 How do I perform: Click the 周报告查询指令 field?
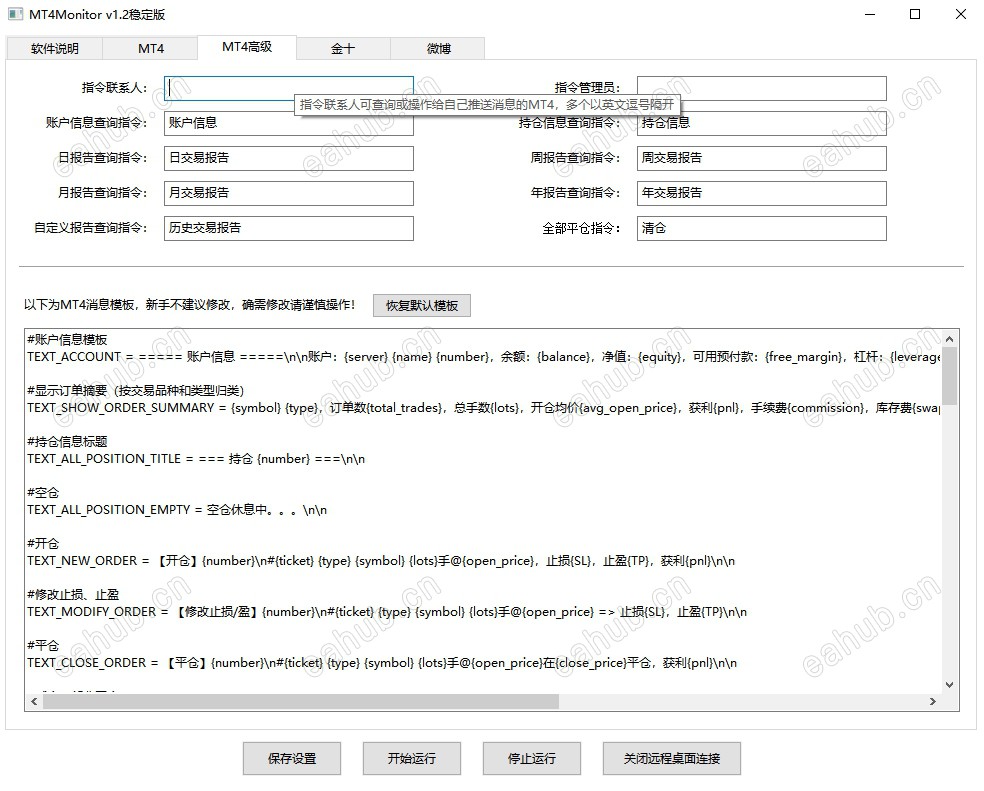(x=761, y=158)
